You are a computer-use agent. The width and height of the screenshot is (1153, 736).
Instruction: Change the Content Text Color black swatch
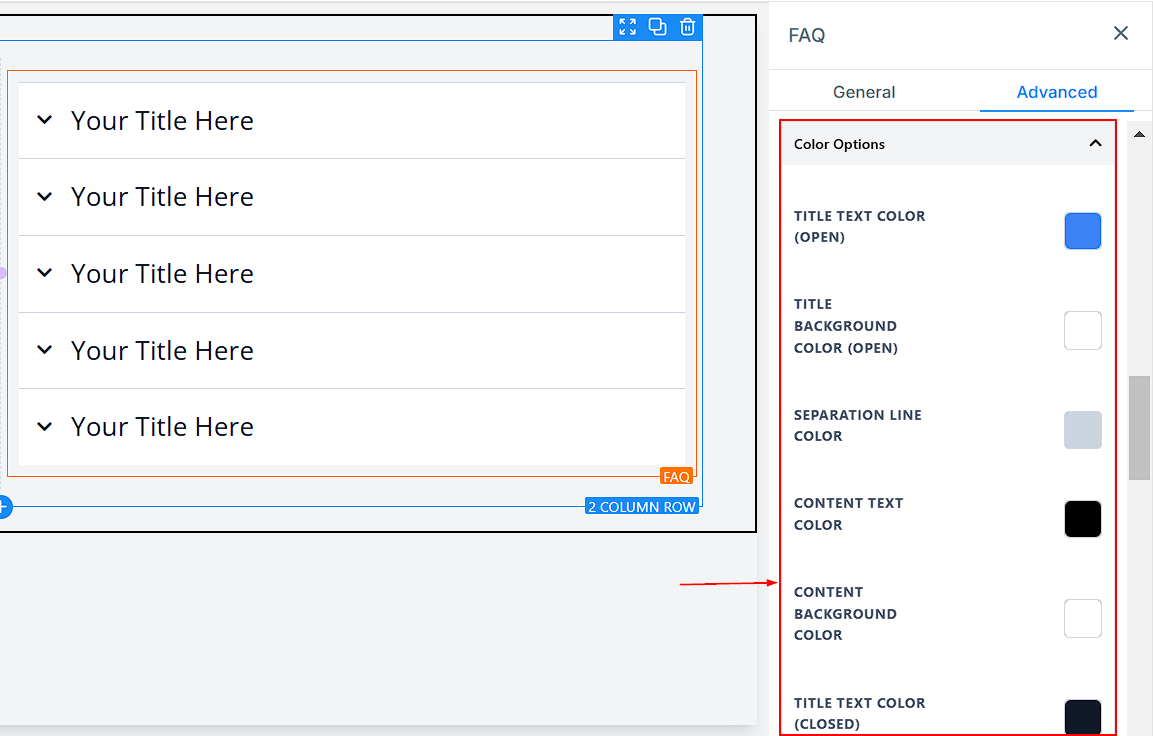tap(1082, 519)
